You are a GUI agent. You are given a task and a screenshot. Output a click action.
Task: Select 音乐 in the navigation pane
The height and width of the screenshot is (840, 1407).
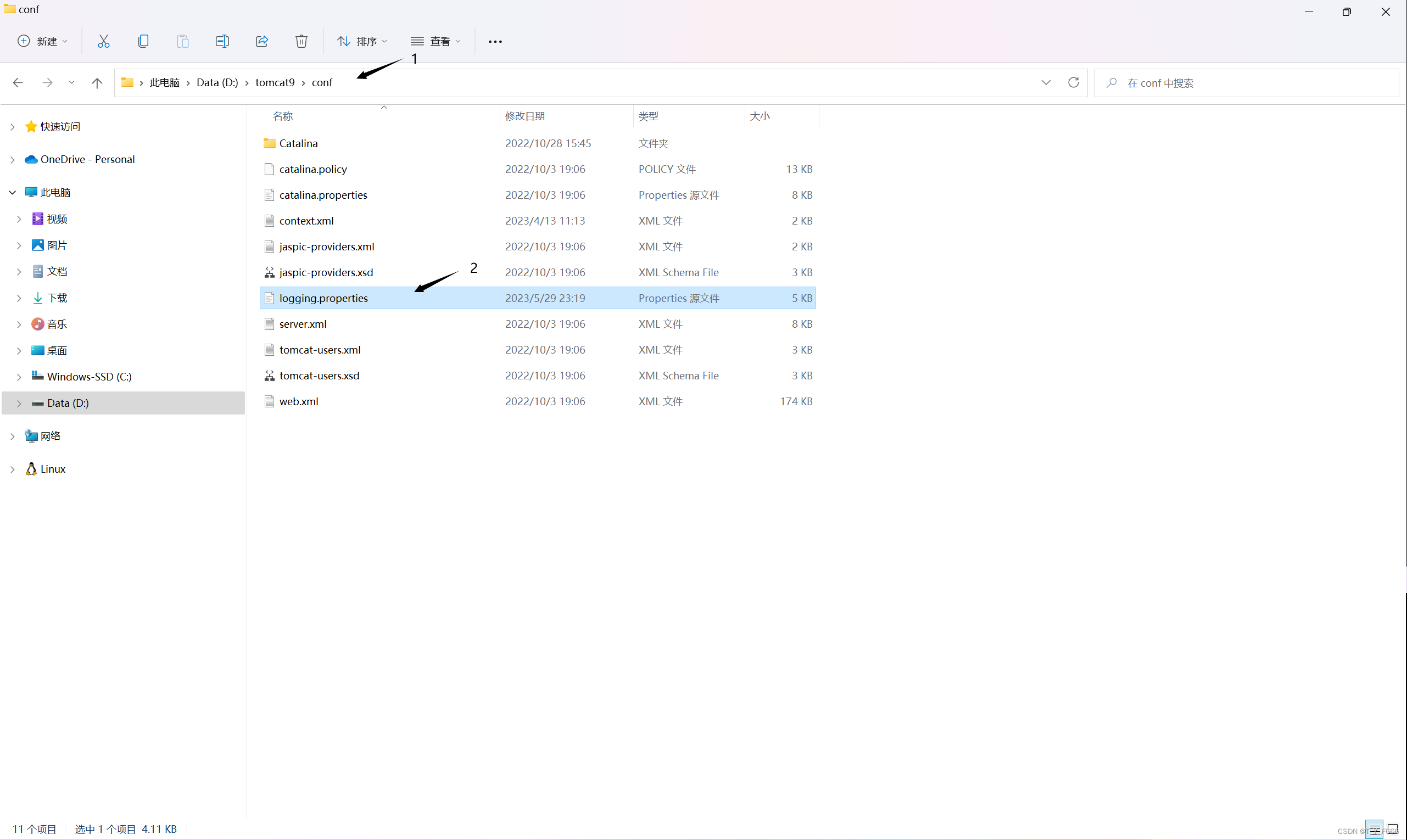57,324
